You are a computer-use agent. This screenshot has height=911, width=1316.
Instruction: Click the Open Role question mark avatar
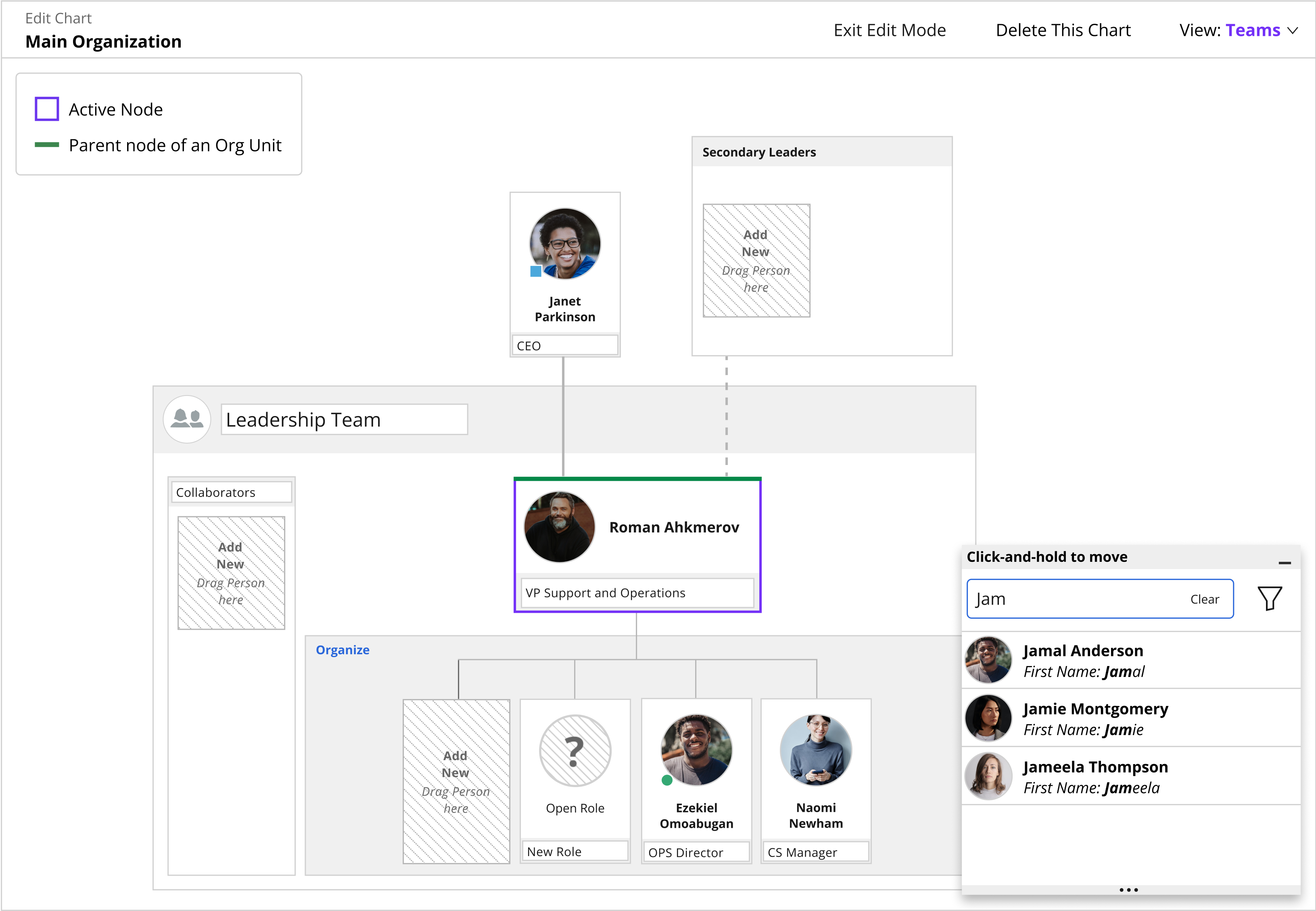click(x=575, y=750)
